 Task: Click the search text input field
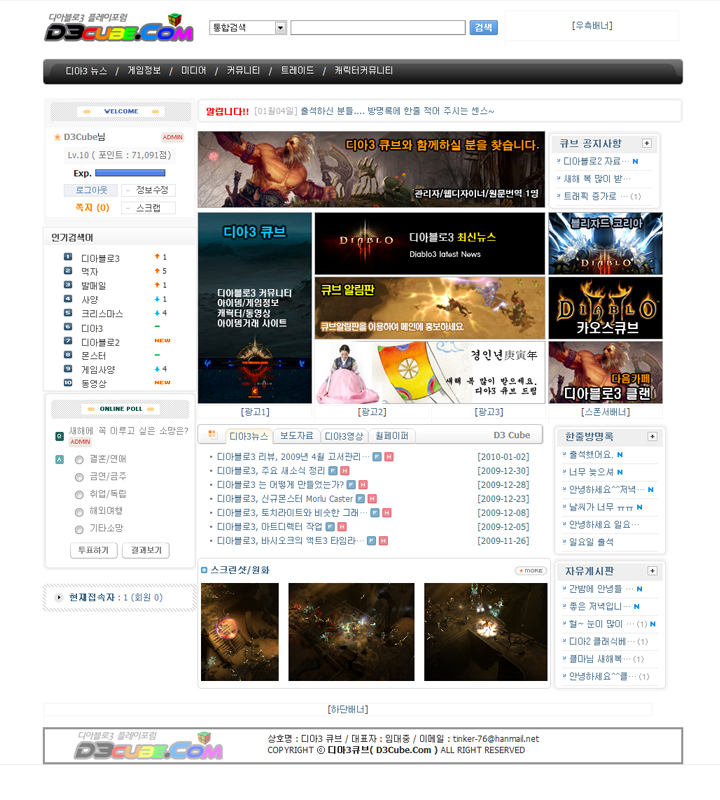378,28
